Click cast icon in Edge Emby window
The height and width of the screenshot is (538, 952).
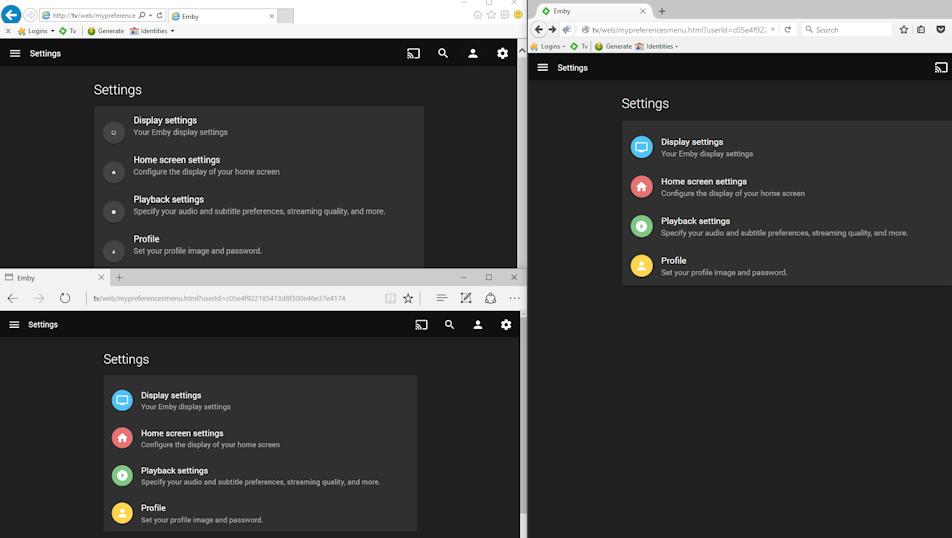[421, 325]
